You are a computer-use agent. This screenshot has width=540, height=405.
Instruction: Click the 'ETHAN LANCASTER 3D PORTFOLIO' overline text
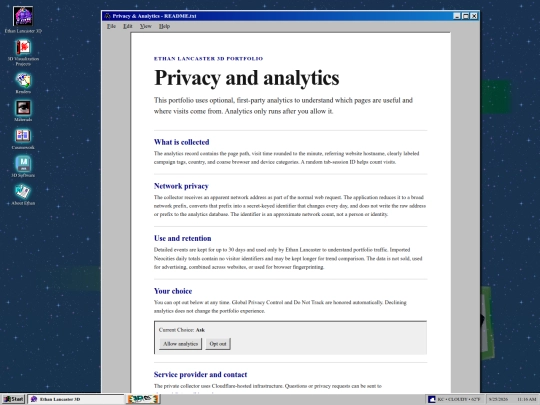(208, 59)
